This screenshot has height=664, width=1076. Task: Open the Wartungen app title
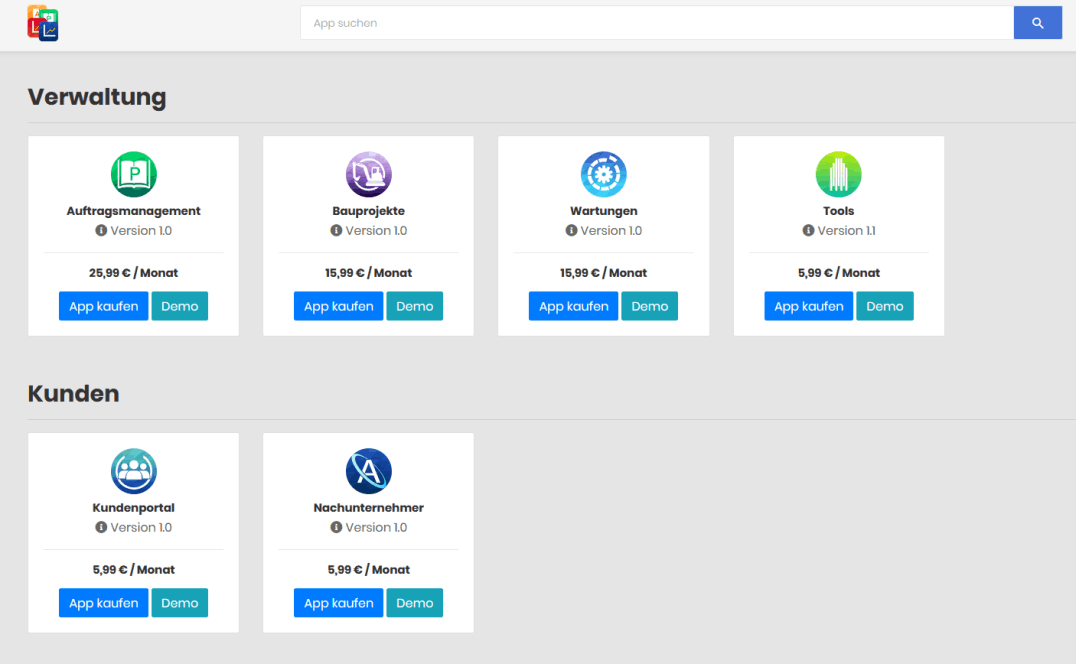click(603, 211)
